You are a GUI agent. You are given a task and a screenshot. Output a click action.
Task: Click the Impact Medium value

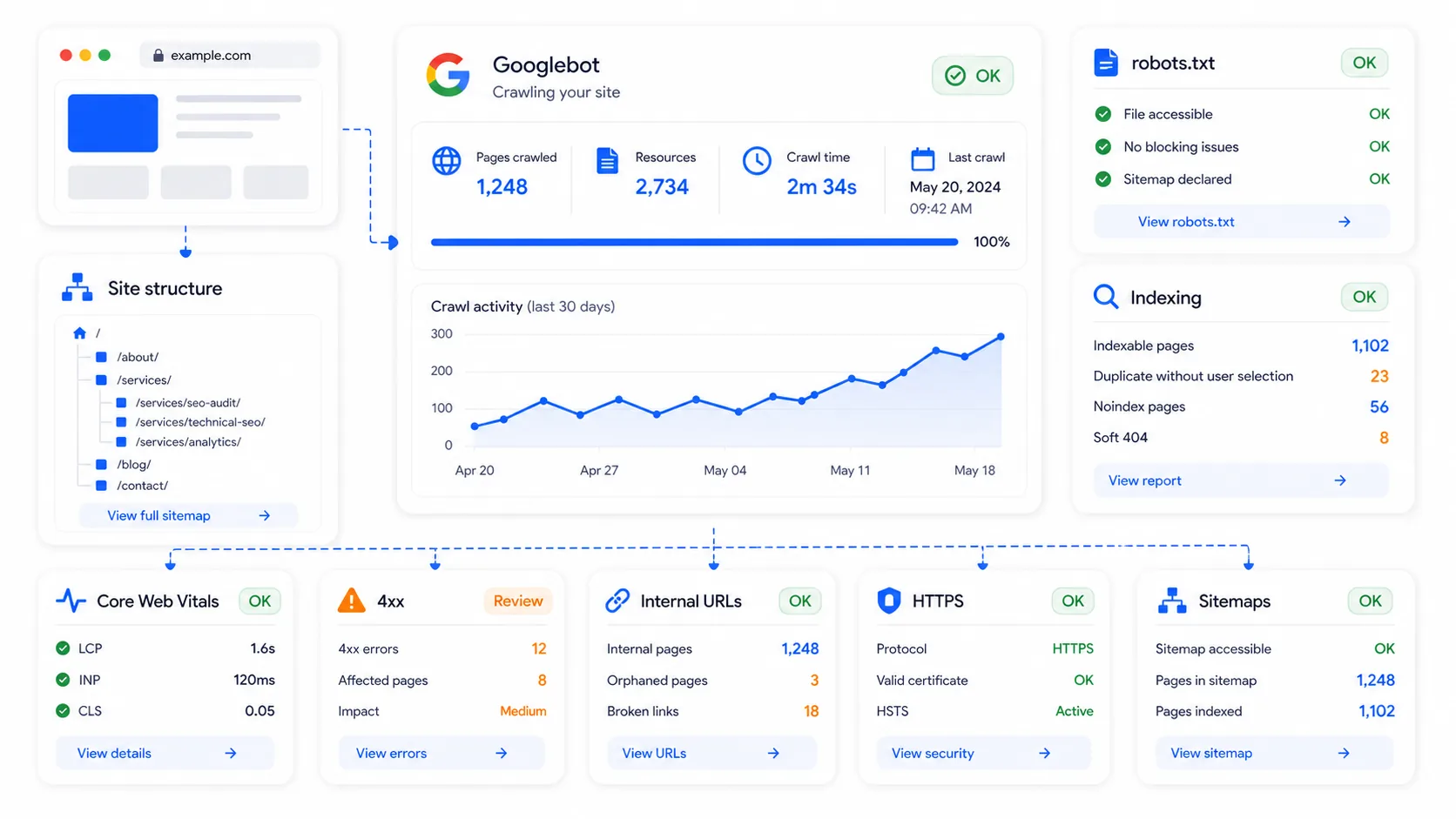tap(523, 711)
